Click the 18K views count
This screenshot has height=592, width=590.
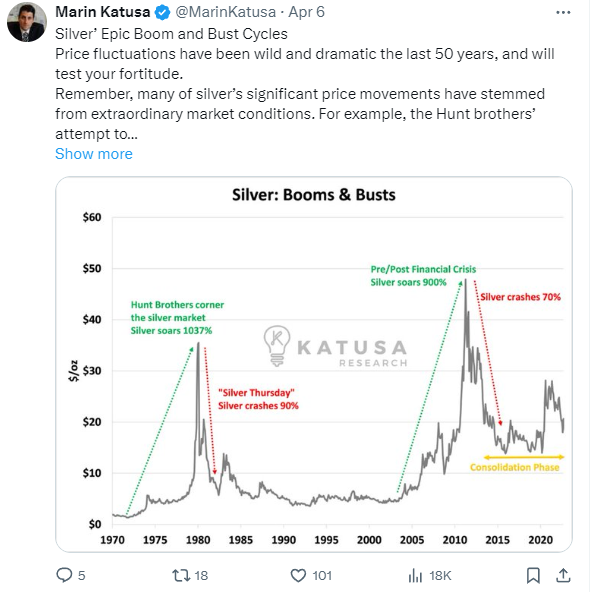point(440,576)
